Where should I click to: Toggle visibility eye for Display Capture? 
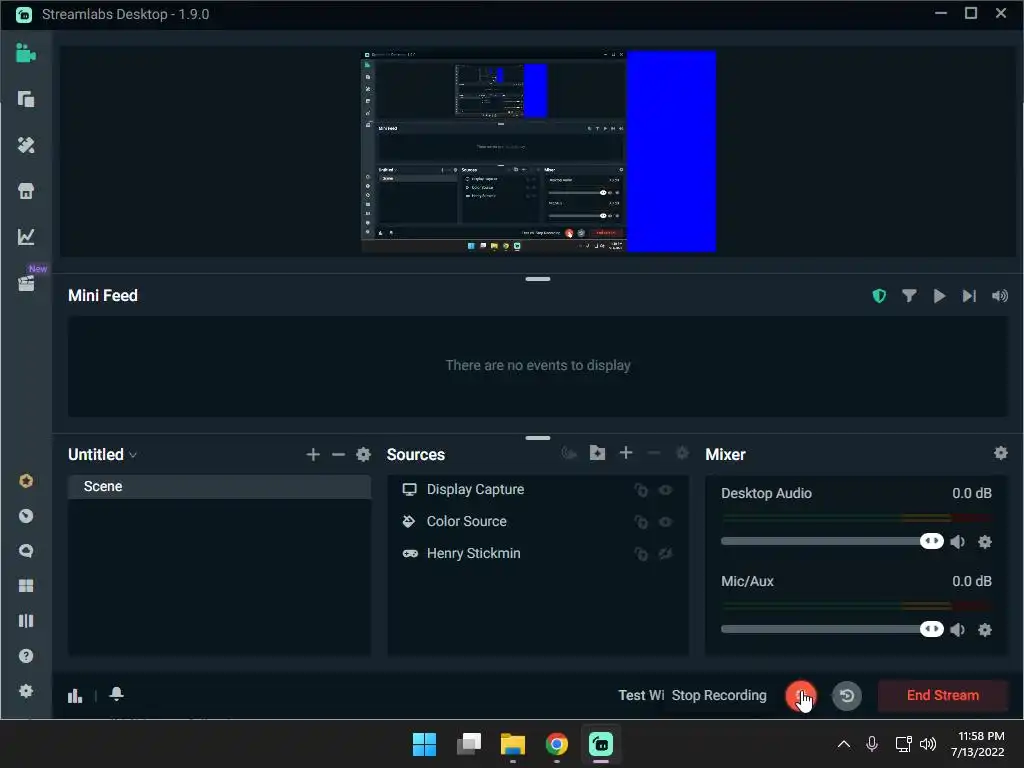click(x=665, y=490)
